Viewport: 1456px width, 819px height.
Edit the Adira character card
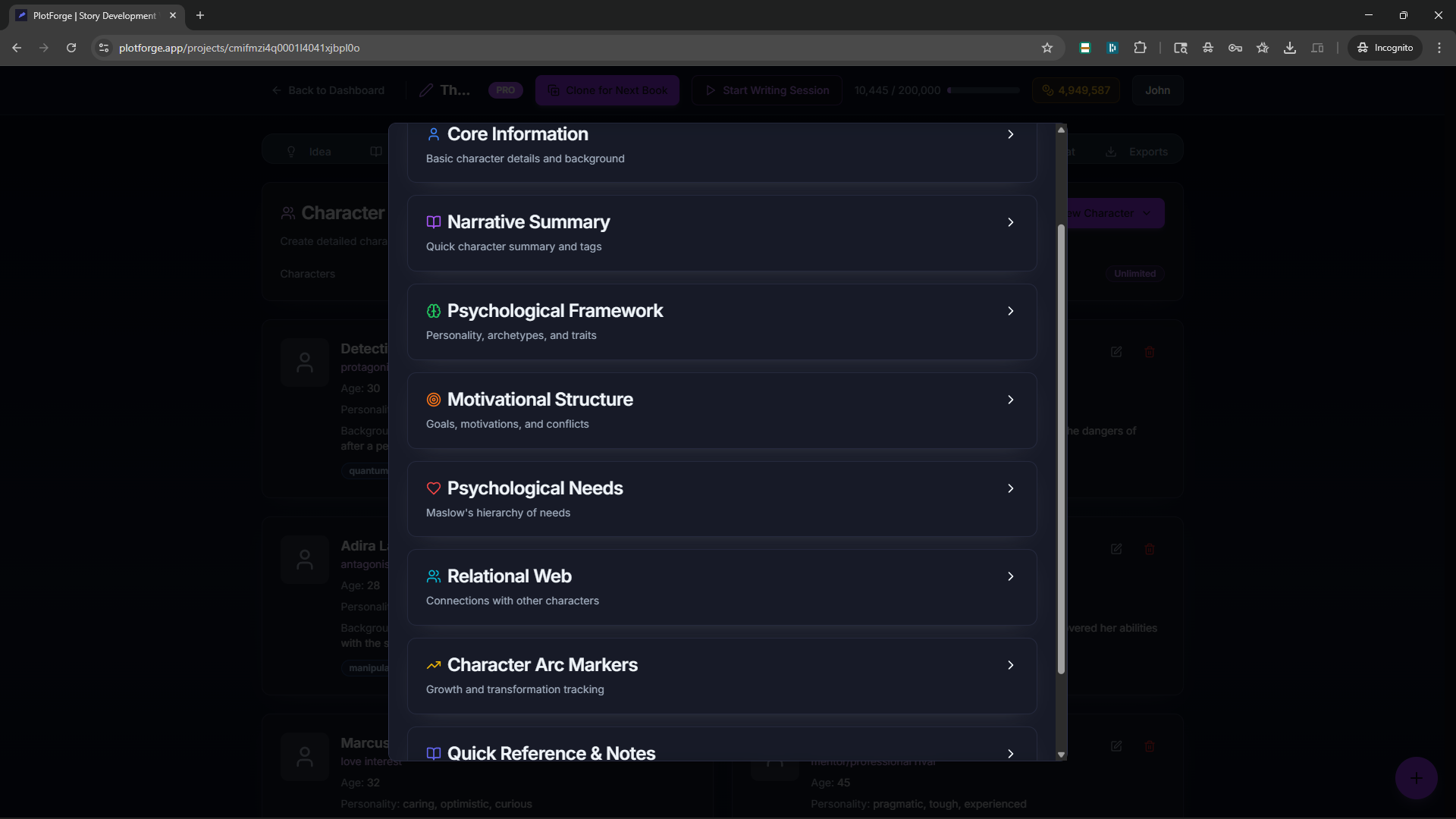1116,549
